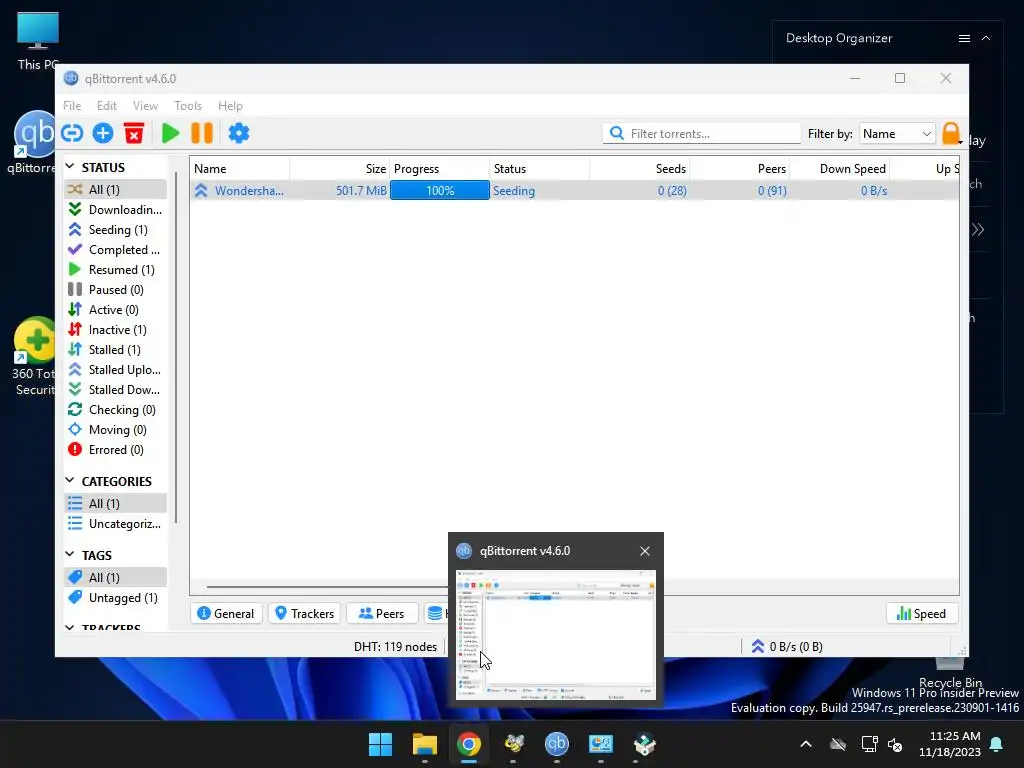1024x768 pixels.
Task: Click the green Resume play icon
Action: click(170, 133)
